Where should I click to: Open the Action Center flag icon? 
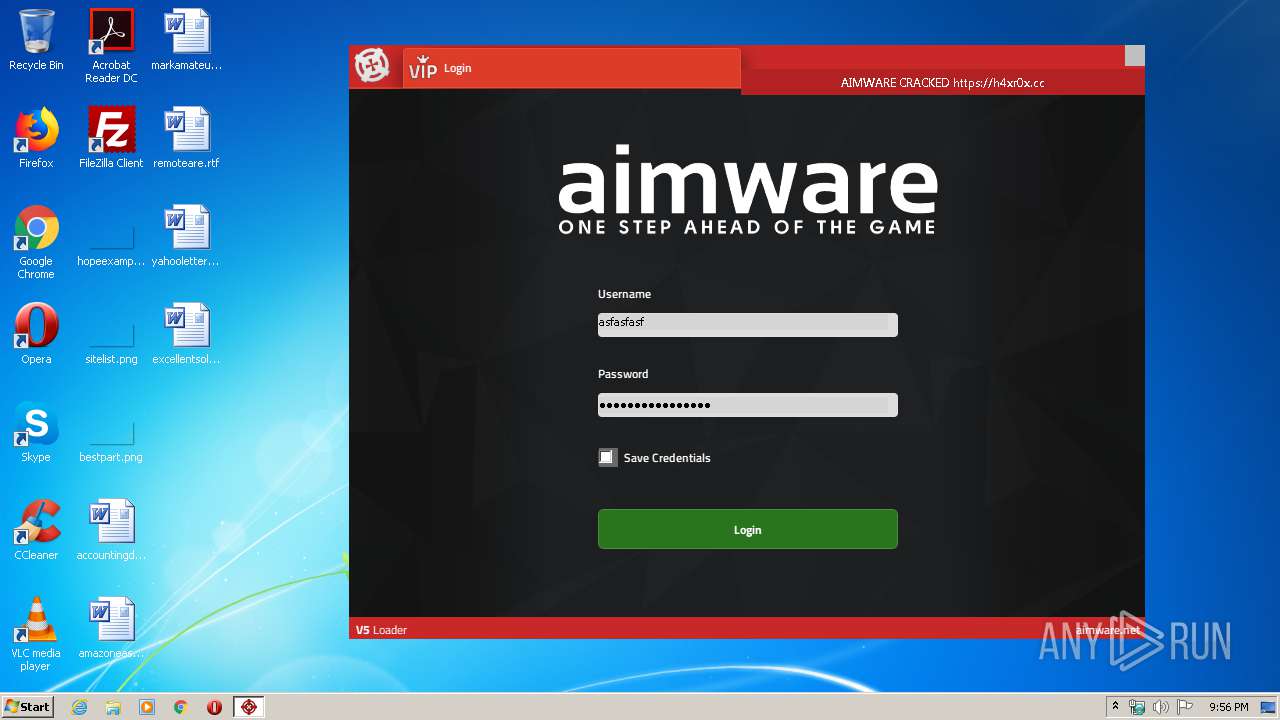click(1185, 707)
